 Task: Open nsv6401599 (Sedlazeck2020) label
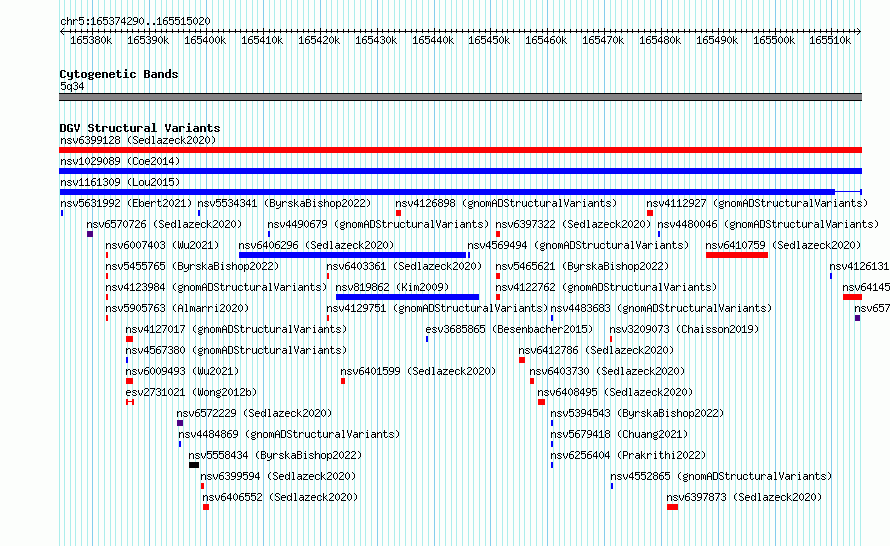point(418,371)
